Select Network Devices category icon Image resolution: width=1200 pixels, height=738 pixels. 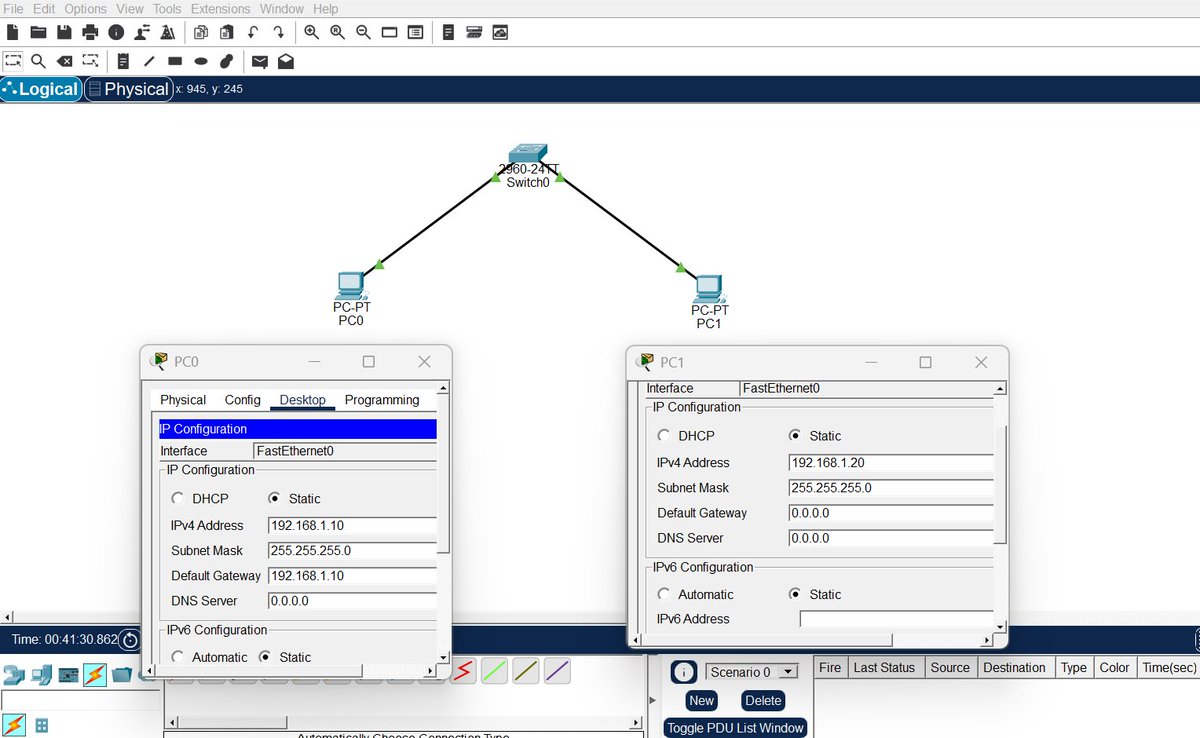pos(14,675)
